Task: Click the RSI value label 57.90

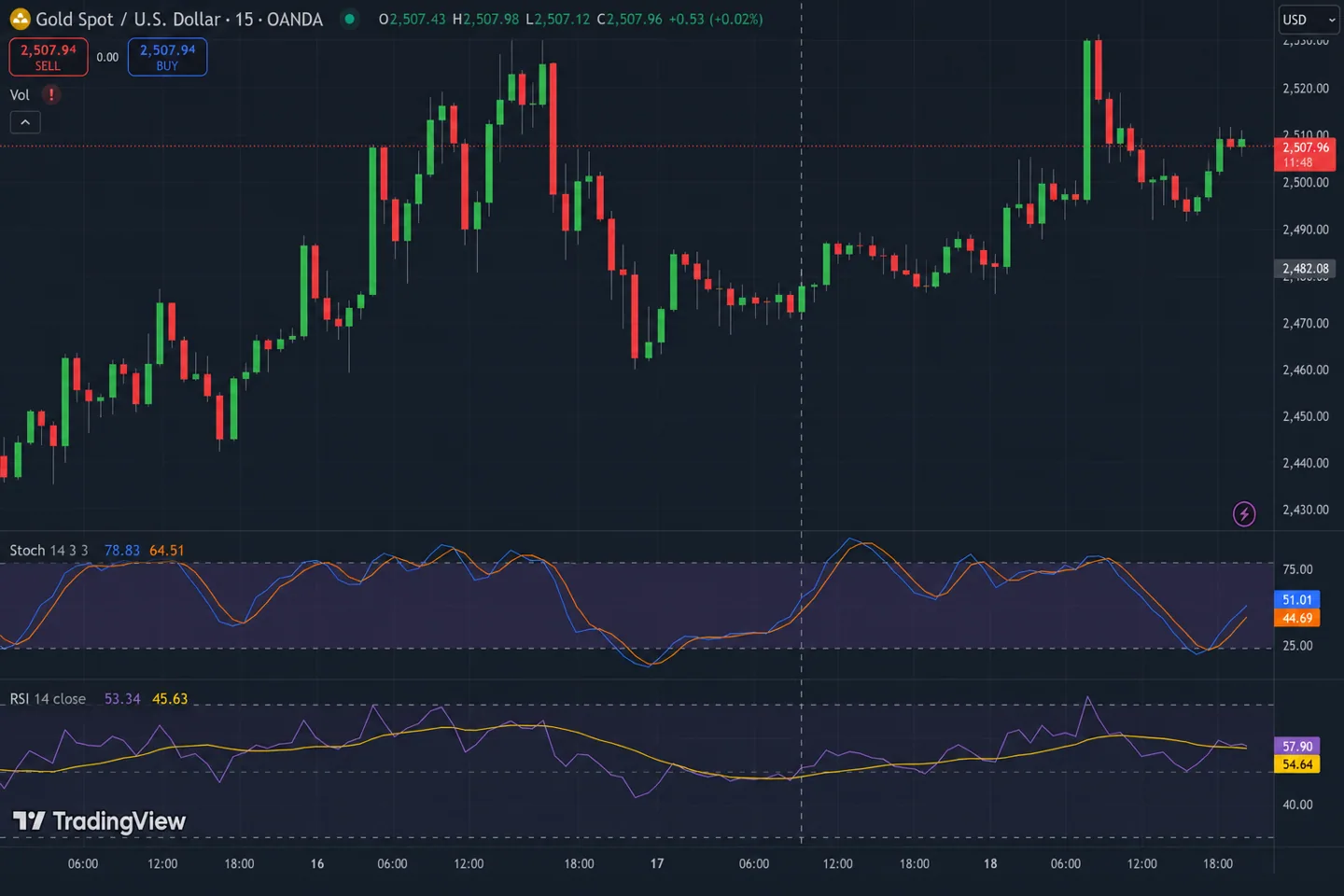Action: [x=1297, y=747]
